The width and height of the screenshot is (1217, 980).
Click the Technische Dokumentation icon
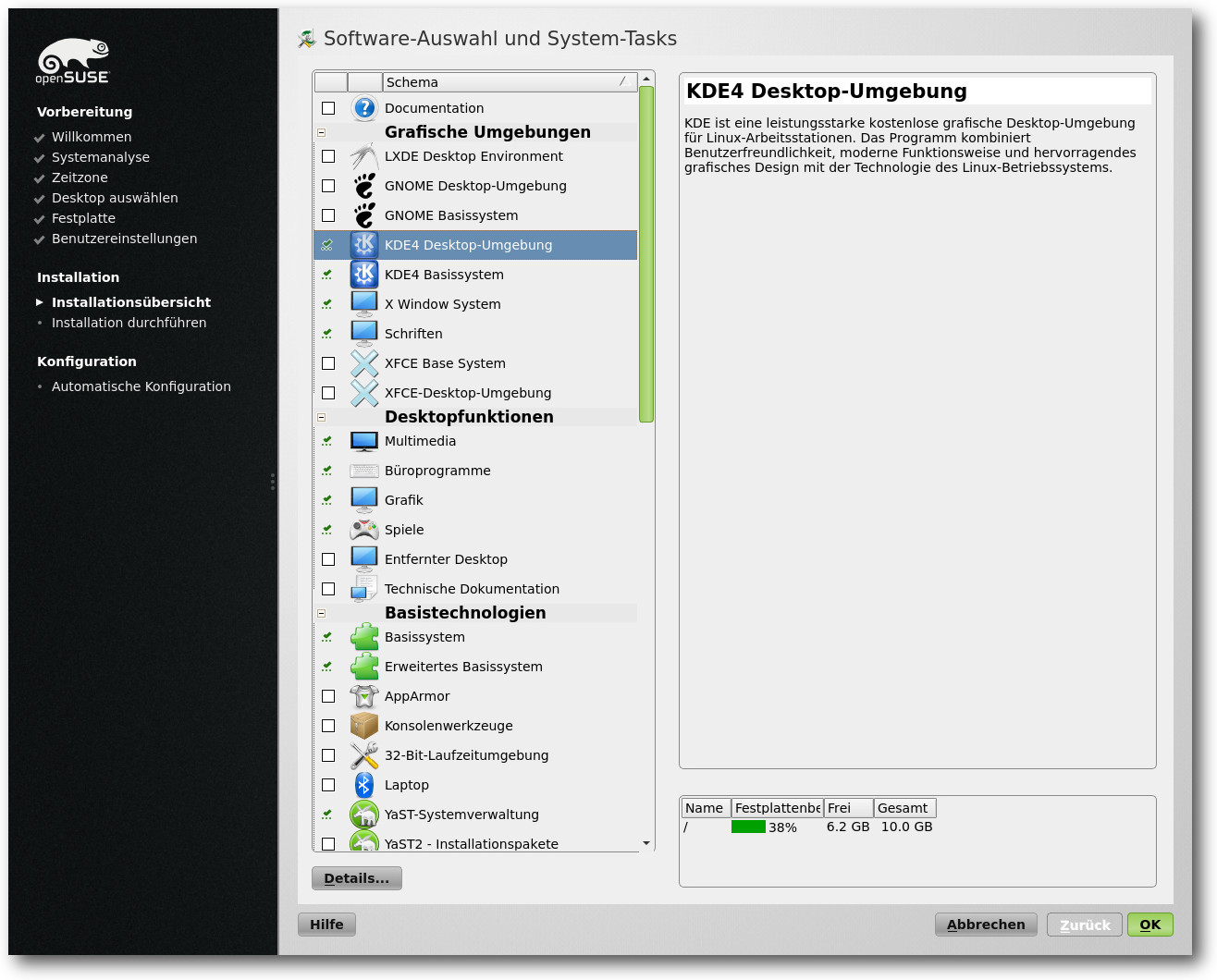pyautogui.click(x=364, y=589)
